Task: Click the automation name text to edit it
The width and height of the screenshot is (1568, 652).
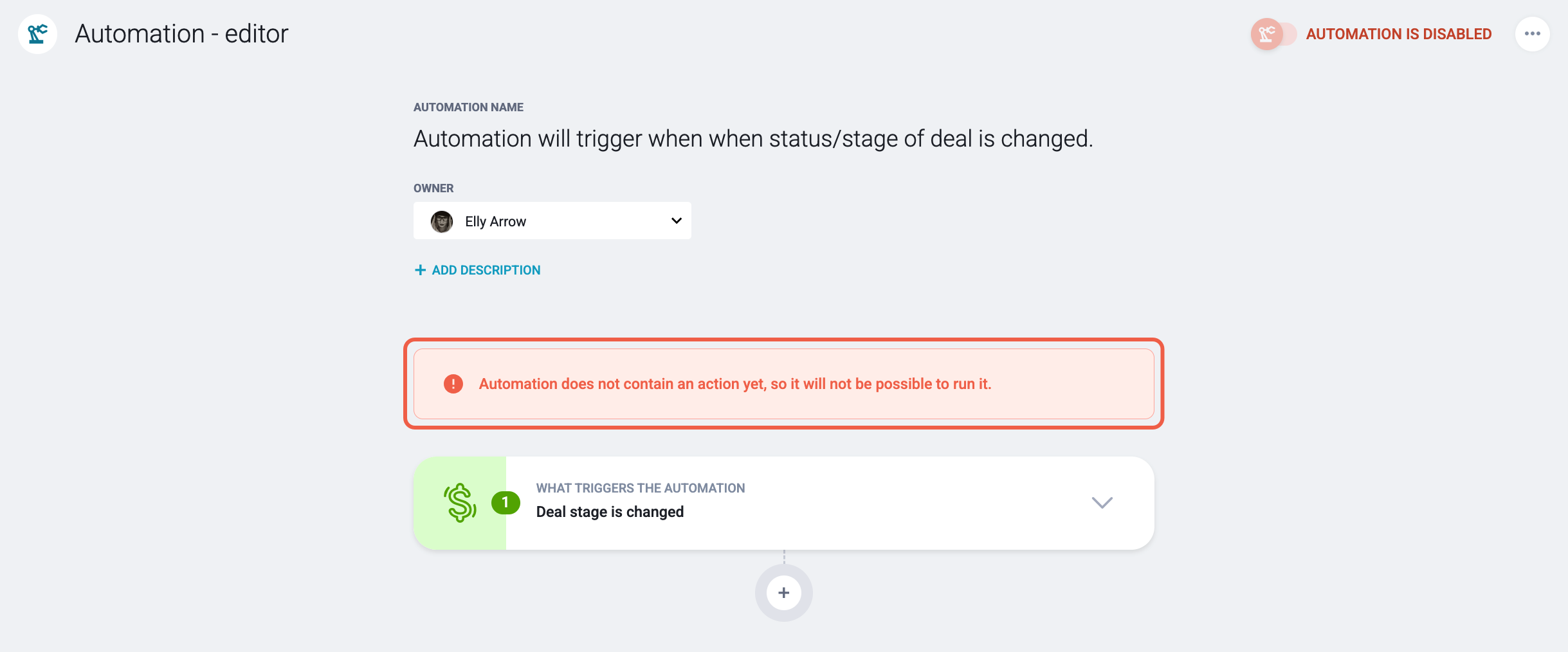Action: coord(753,139)
